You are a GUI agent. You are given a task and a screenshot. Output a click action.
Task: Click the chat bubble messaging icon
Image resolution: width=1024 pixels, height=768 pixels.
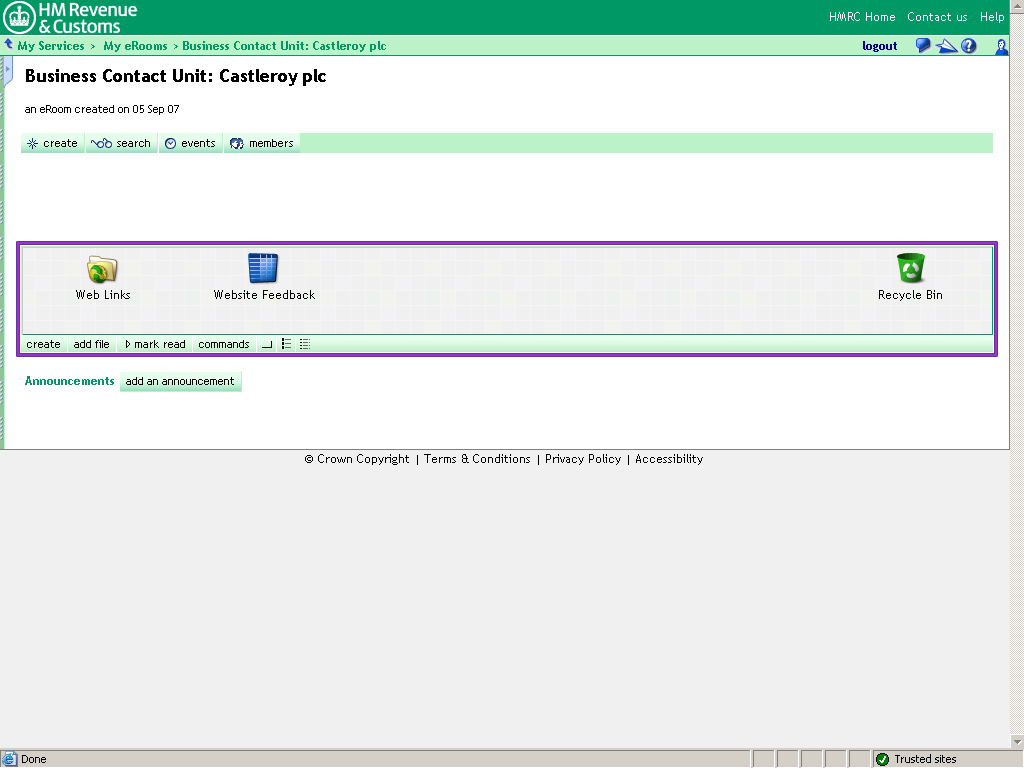922,45
